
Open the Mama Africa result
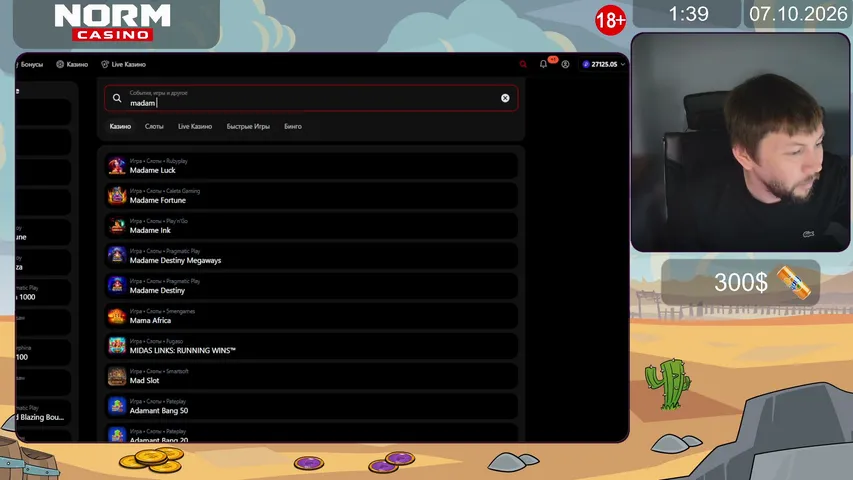coord(311,316)
